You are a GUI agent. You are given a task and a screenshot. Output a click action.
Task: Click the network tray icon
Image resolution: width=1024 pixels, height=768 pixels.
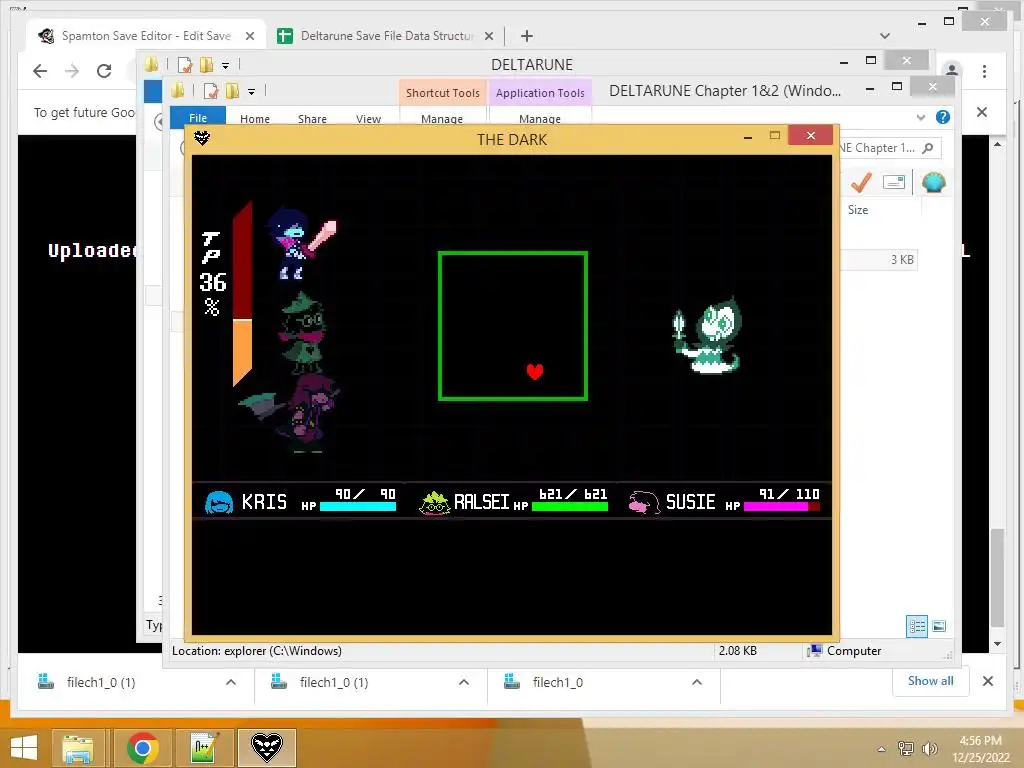point(906,749)
